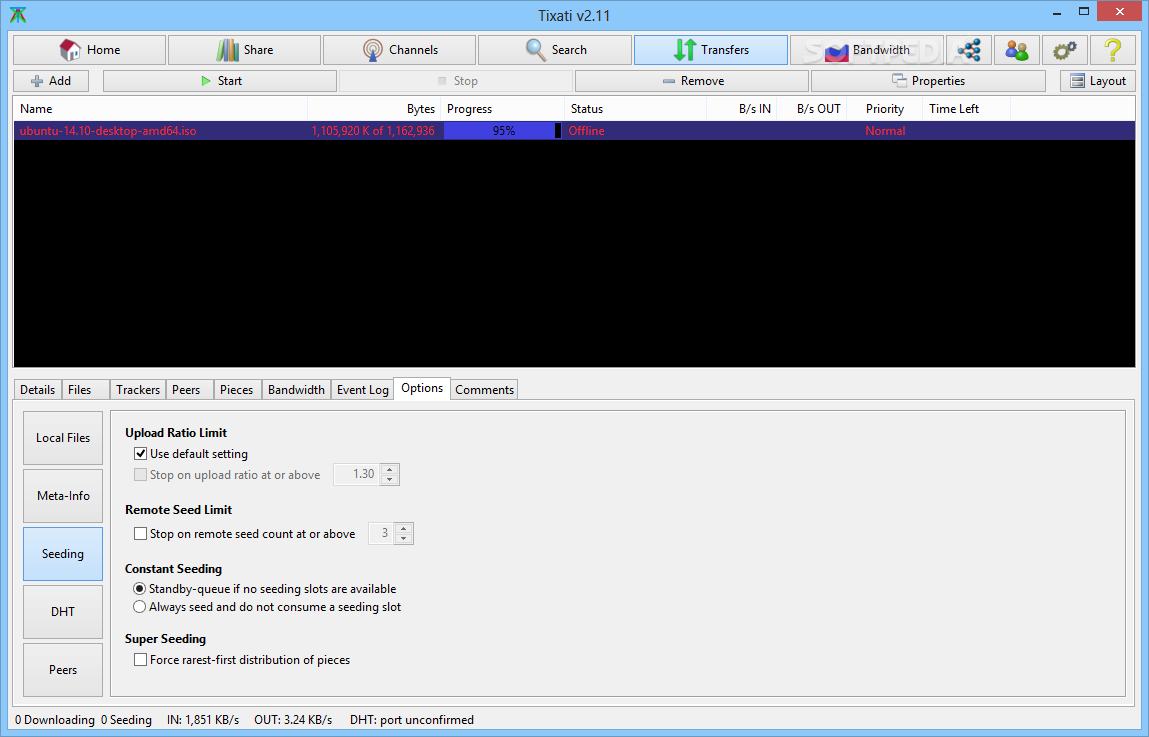Select Standby-queue if no seeding slots
The width and height of the screenshot is (1149, 737).
coord(139,588)
